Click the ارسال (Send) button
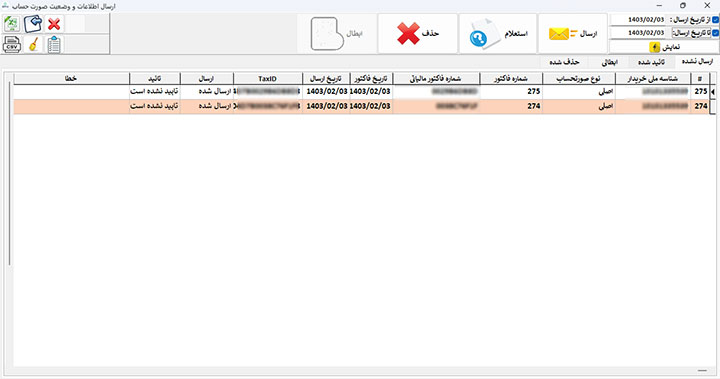 [x=573, y=34]
